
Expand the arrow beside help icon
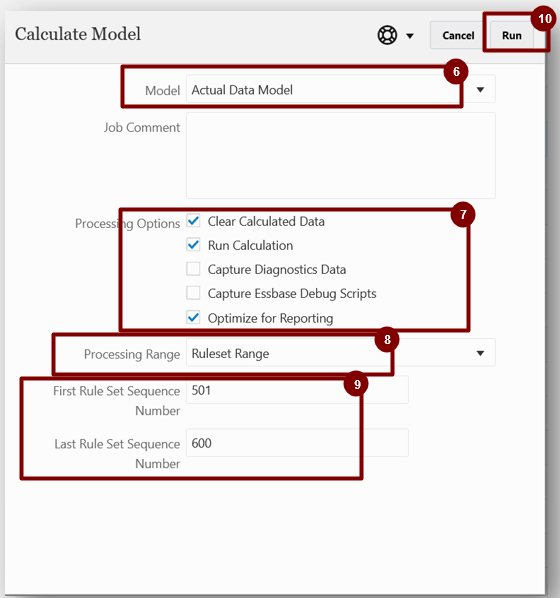point(410,36)
